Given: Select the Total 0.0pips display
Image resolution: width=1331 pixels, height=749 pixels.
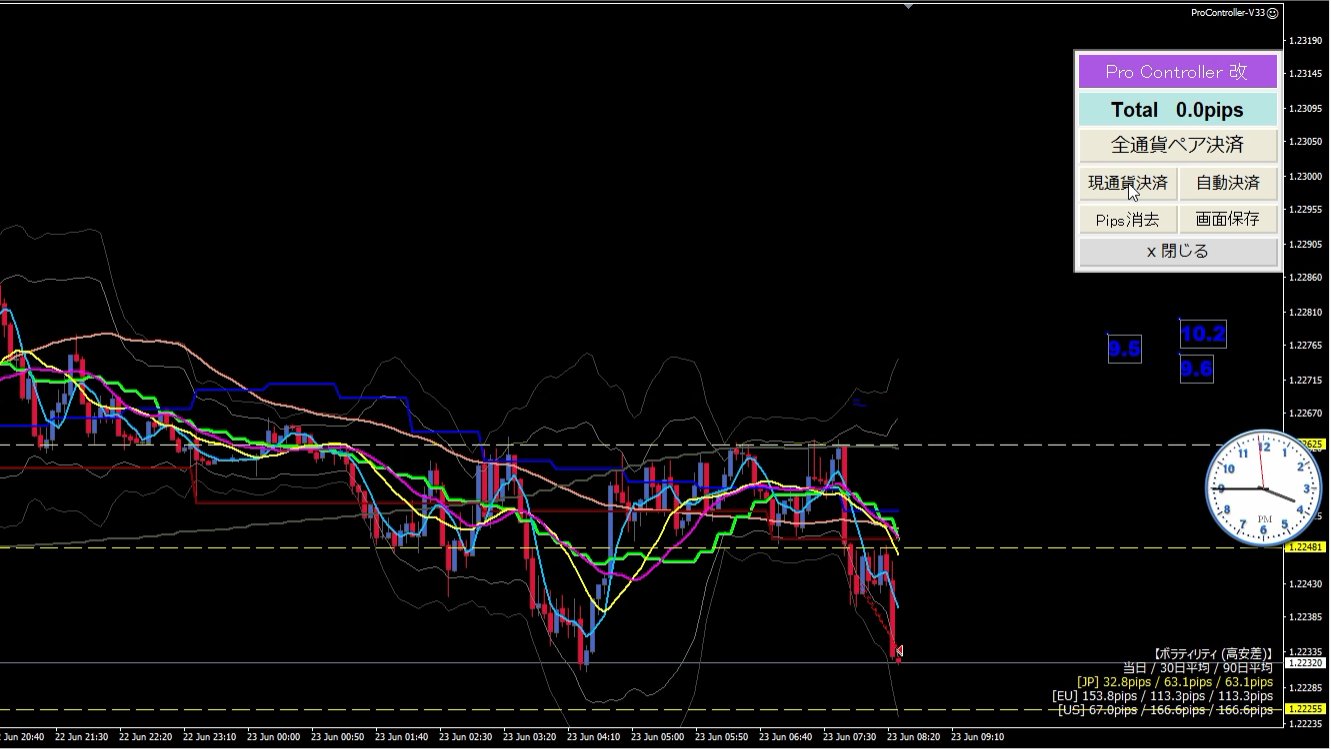Looking at the screenshot, I should coord(1177,110).
